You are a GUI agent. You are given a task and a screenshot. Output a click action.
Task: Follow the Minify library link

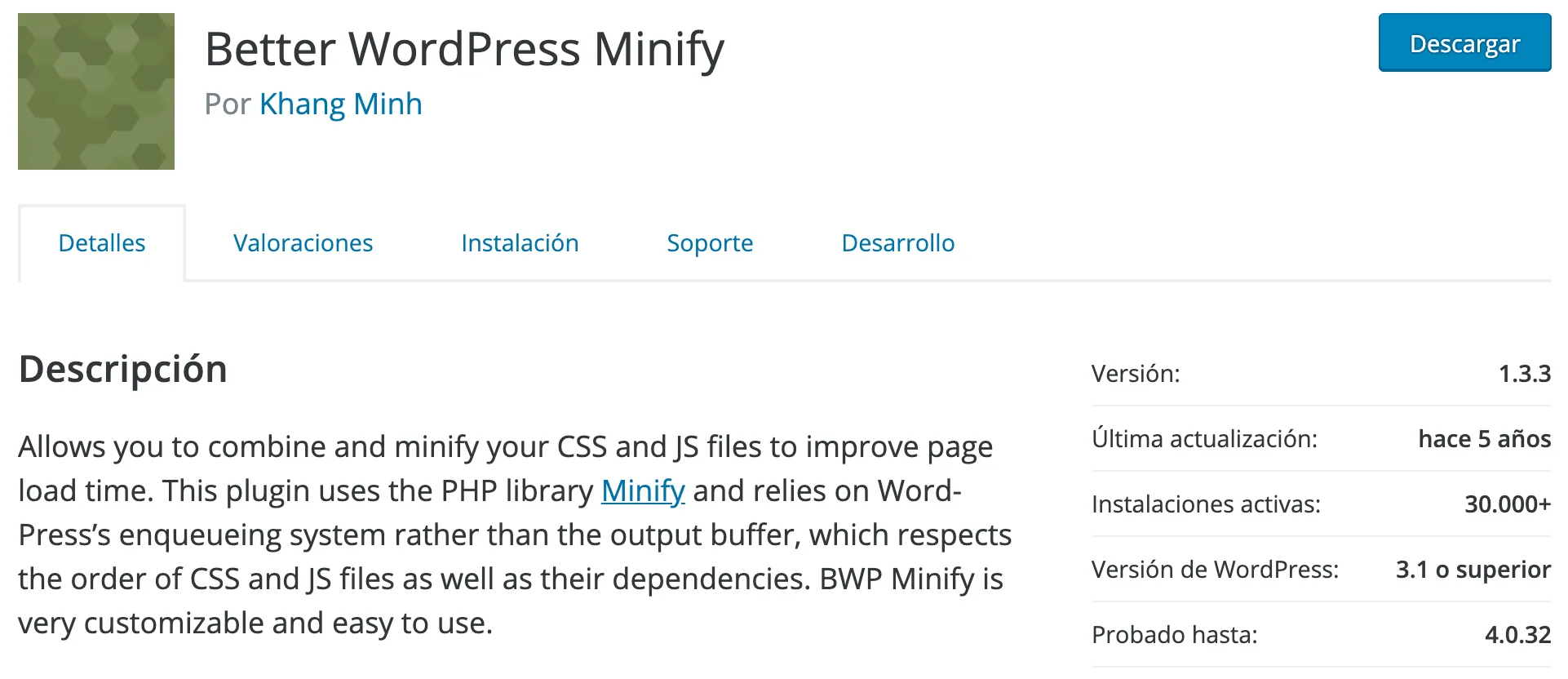click(x=642, y=490)
